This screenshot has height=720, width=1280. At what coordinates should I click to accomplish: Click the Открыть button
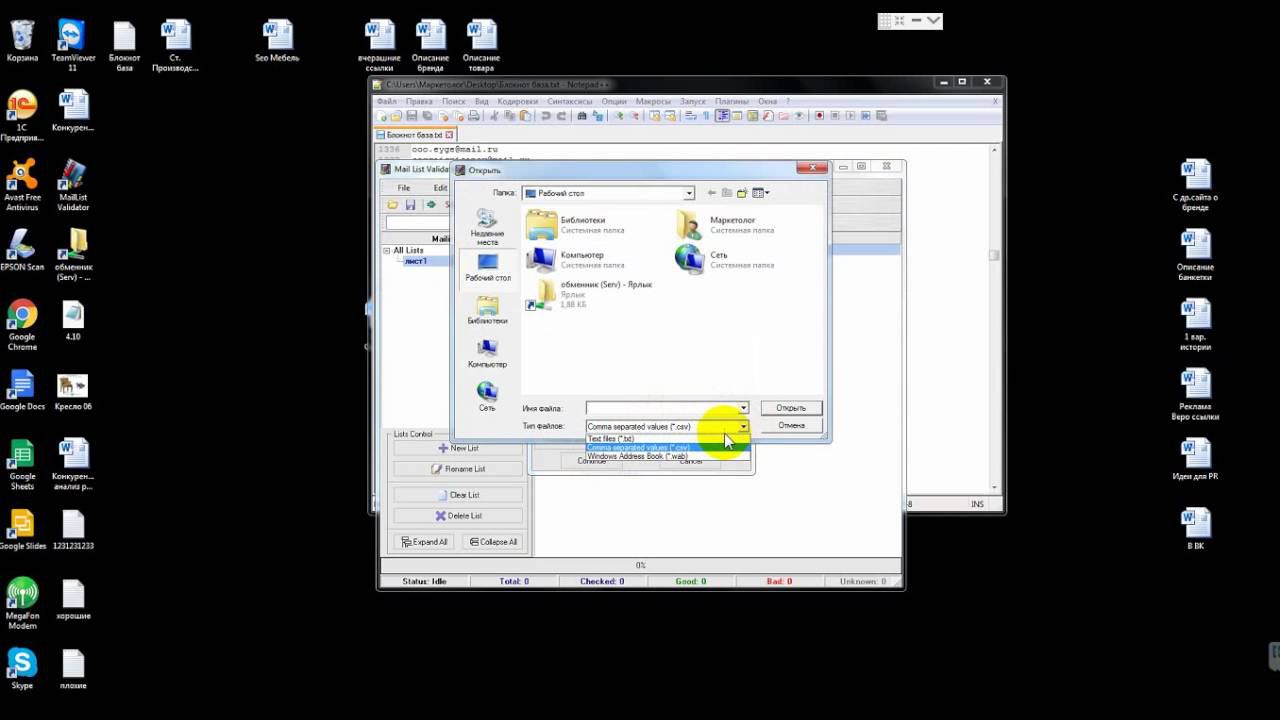pos(791,408)
